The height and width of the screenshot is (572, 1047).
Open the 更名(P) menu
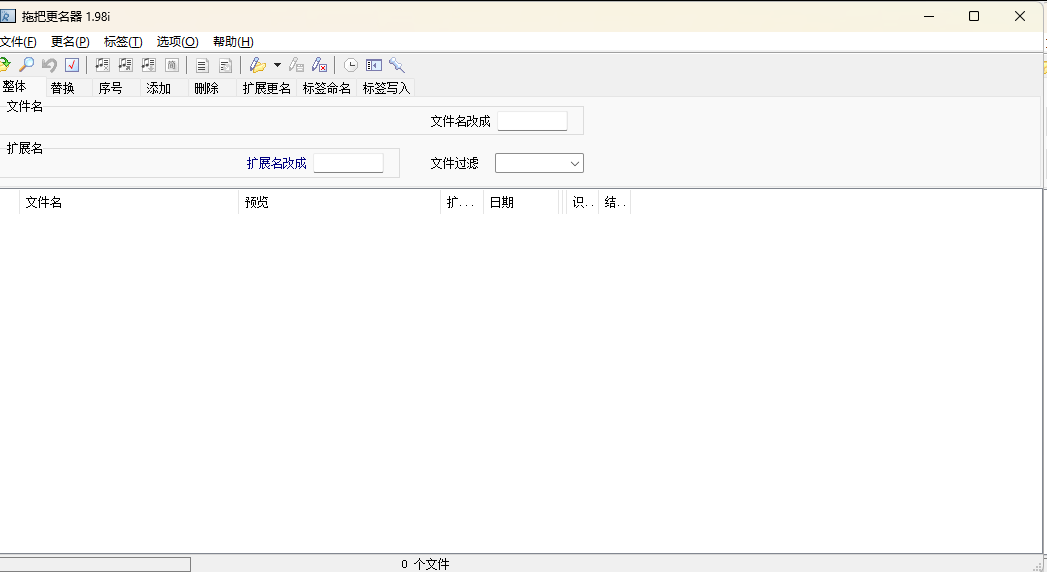click(70, 41)
